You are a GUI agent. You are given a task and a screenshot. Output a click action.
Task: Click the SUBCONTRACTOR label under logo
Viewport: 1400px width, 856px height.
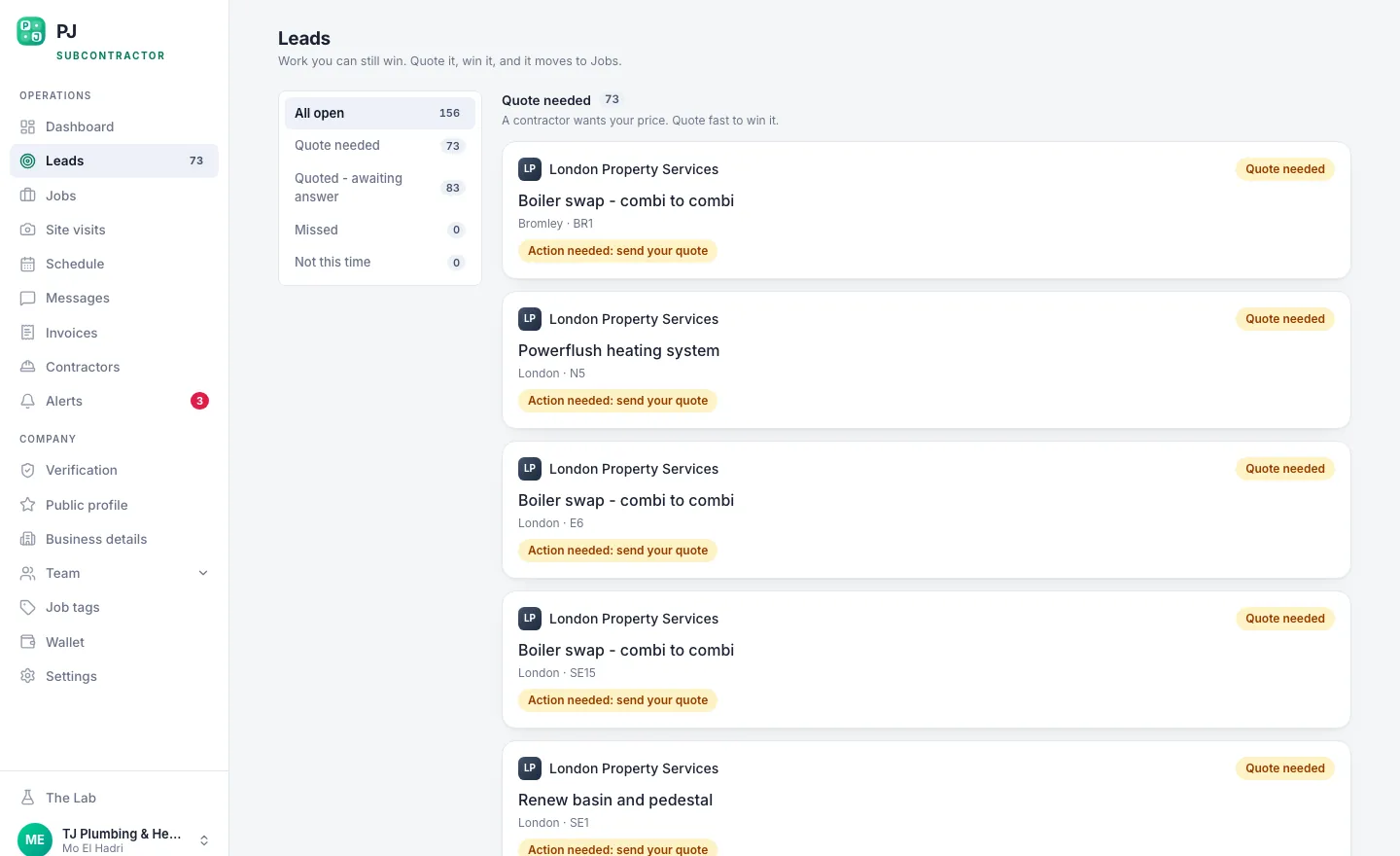[x=111, y=55]
